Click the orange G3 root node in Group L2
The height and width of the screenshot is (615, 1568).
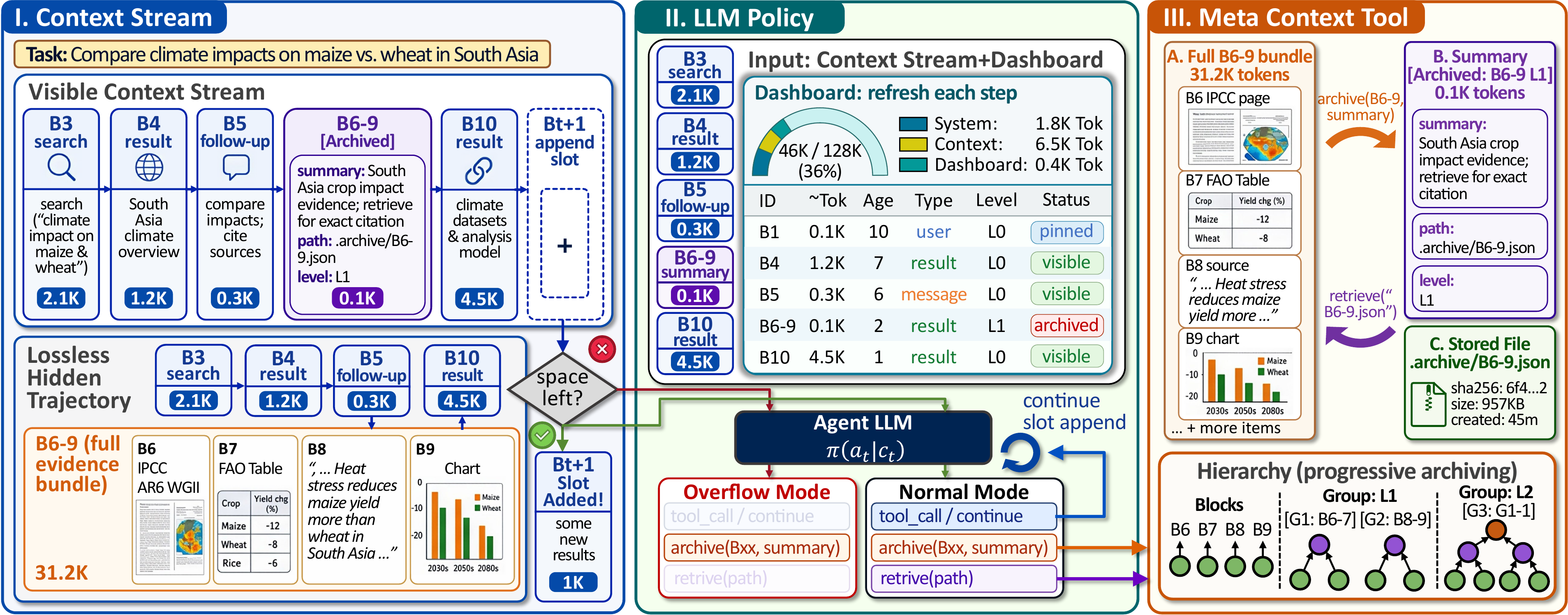(x=1496, y=529)
